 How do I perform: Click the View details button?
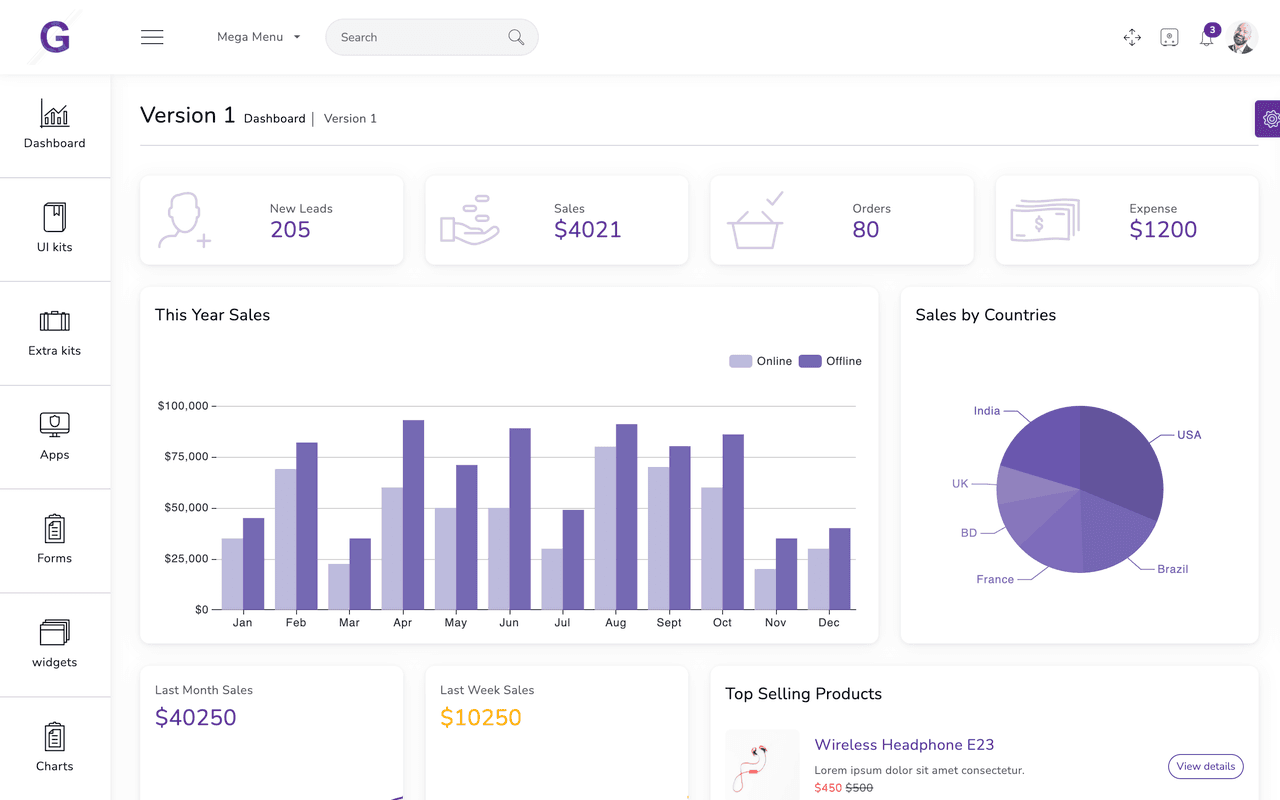1206,767
